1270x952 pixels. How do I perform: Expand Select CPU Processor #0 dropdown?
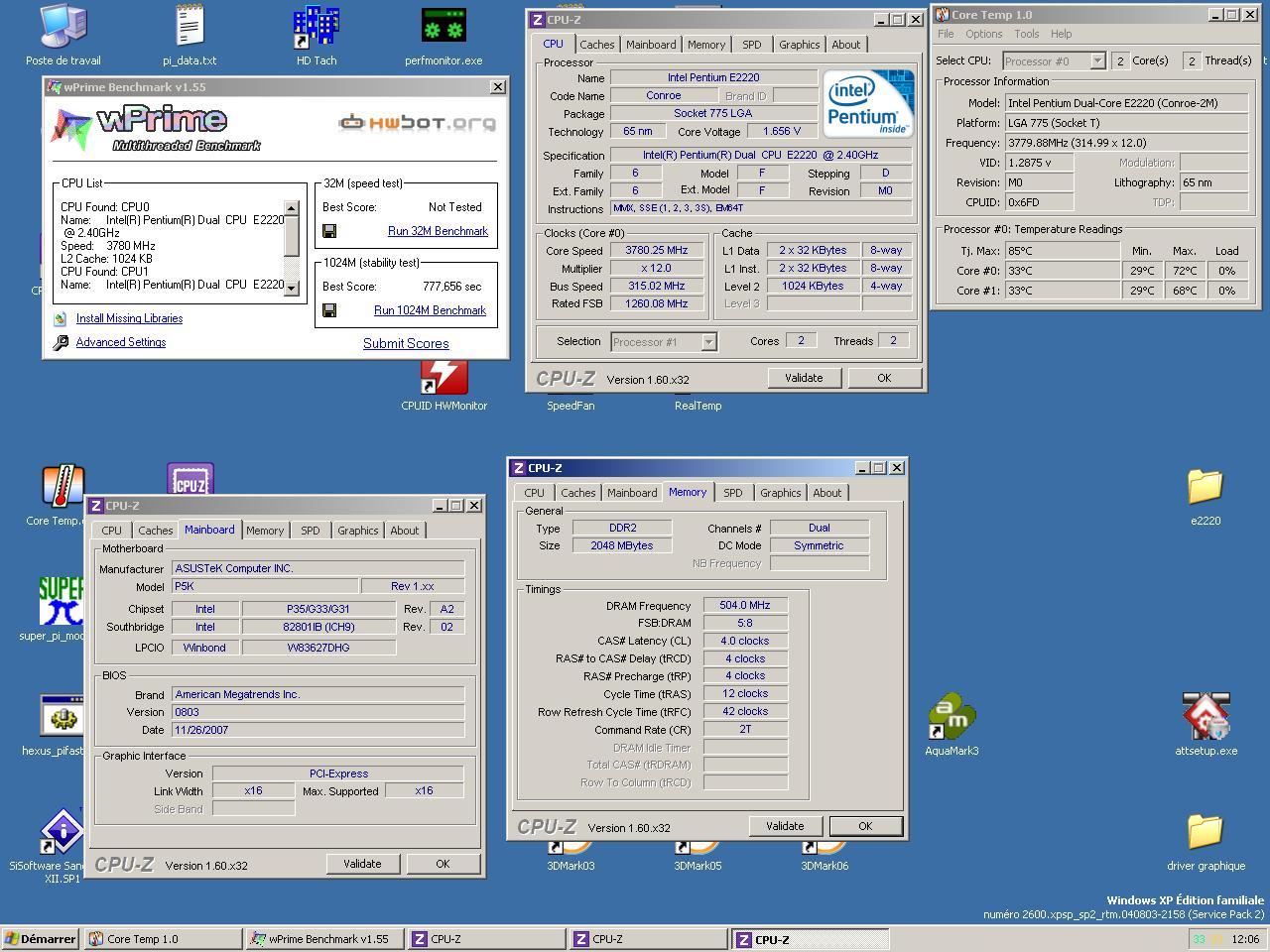click(1097, 60)
